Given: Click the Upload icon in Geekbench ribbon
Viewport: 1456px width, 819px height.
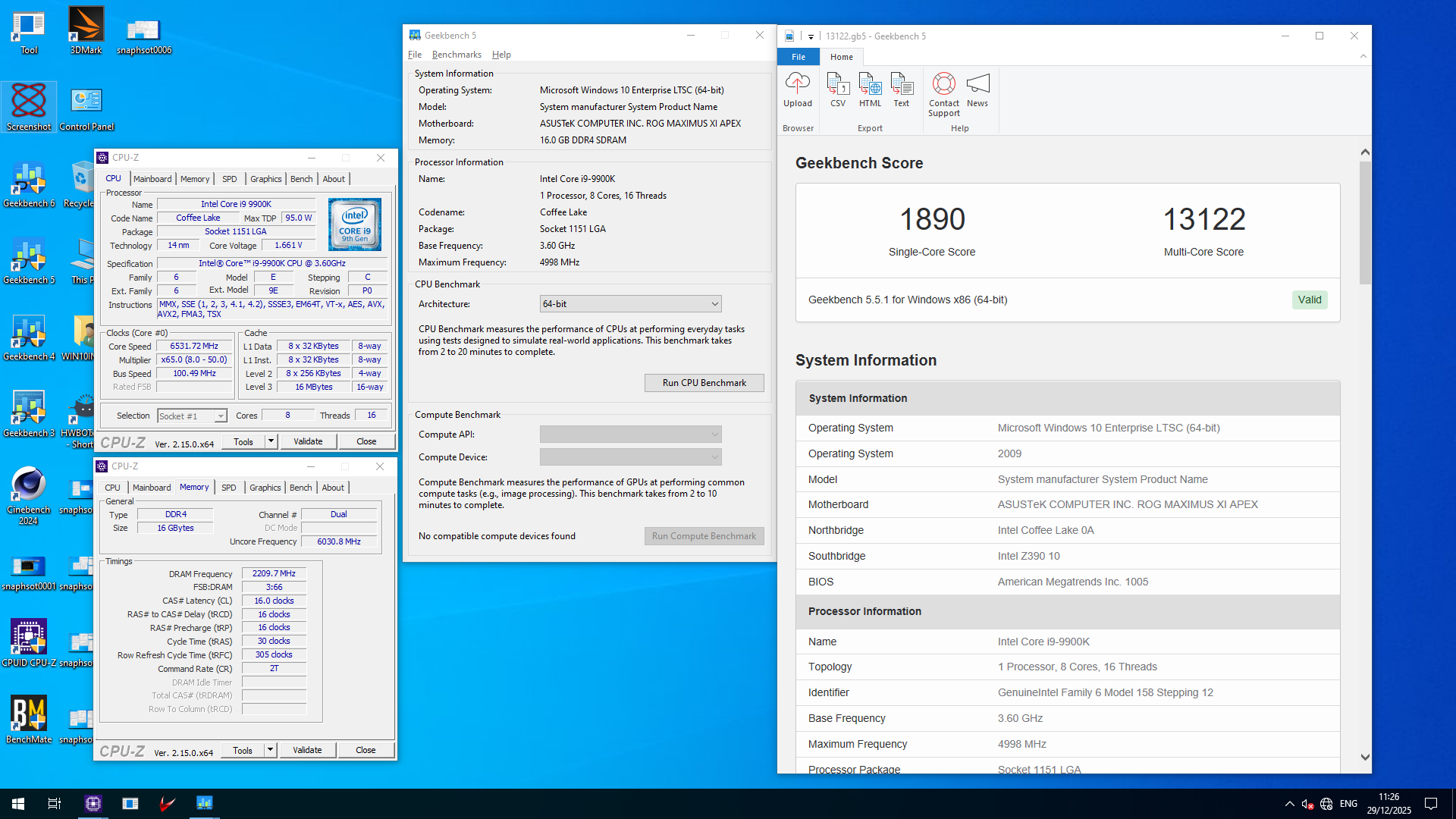Looking at the screenshot, I should (x=797, y=89).
